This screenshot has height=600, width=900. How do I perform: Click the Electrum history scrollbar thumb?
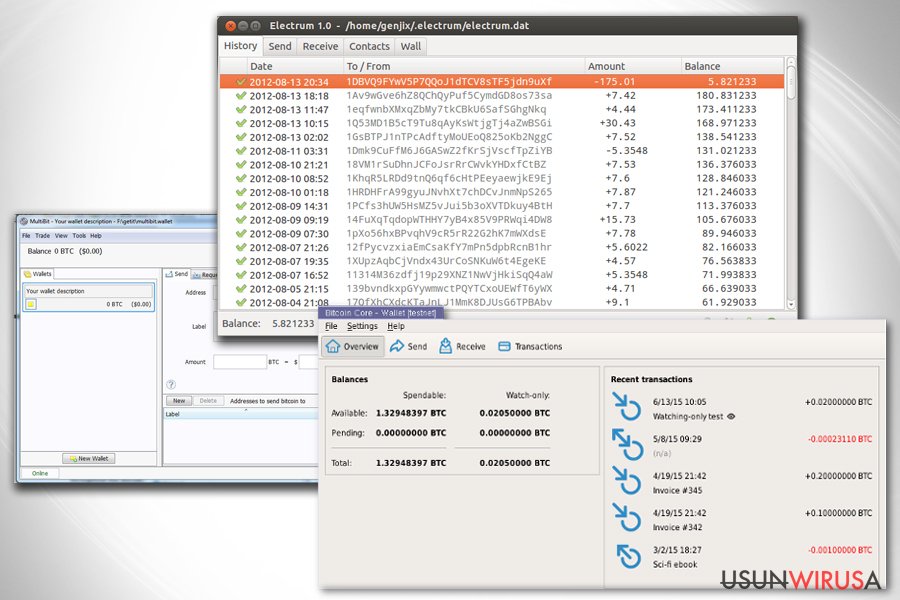click(791, 83)
